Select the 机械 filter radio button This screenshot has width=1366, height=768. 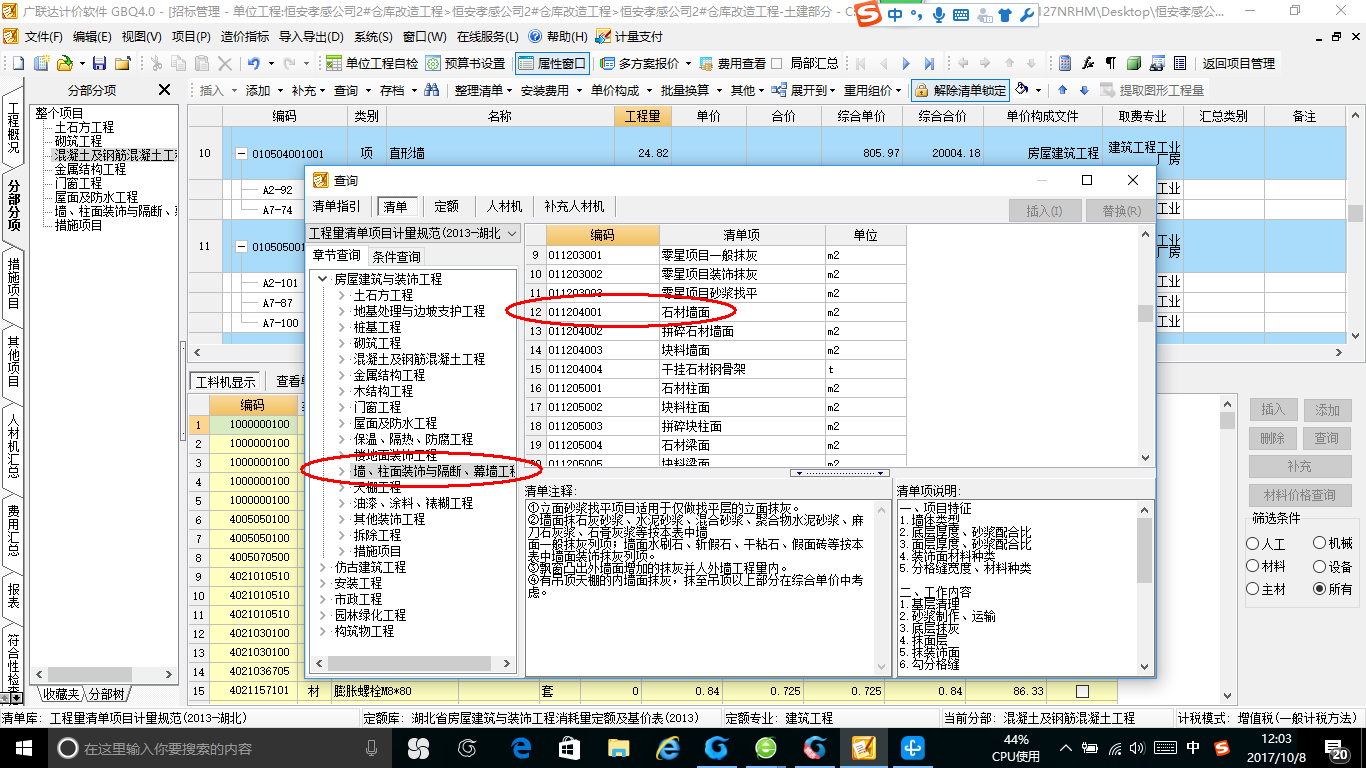pyautogui.click(x=1319, y=544)
